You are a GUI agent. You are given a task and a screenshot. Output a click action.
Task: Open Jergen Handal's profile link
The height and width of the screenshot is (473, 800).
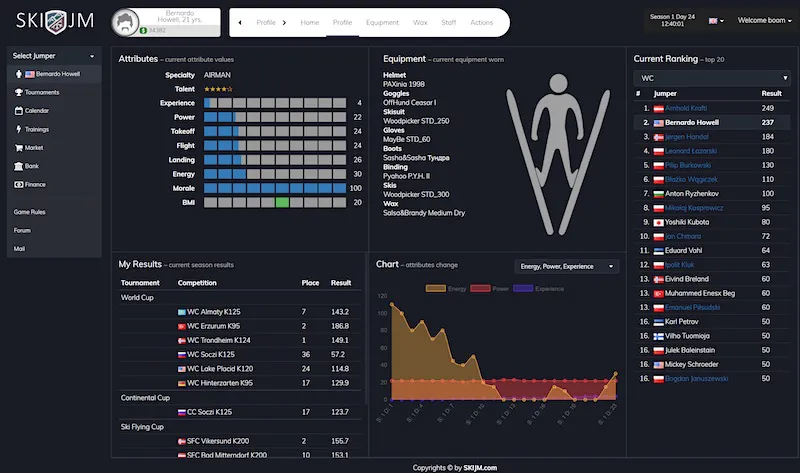point(687,136)
